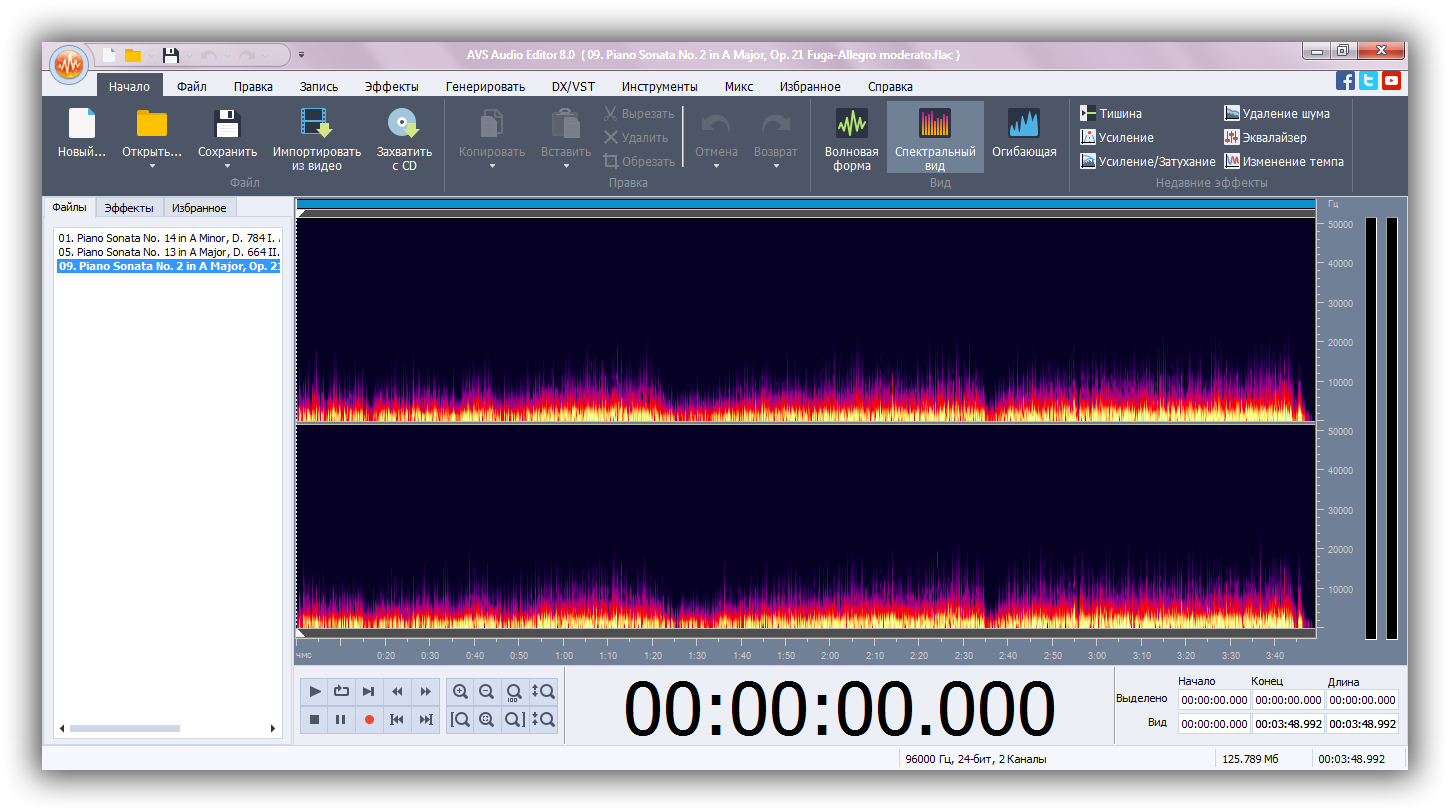Image resolution: width=1450 pixels, height=812 pixels.
Task: Open the Эквалайзер effect
Action: [1265, 138]
